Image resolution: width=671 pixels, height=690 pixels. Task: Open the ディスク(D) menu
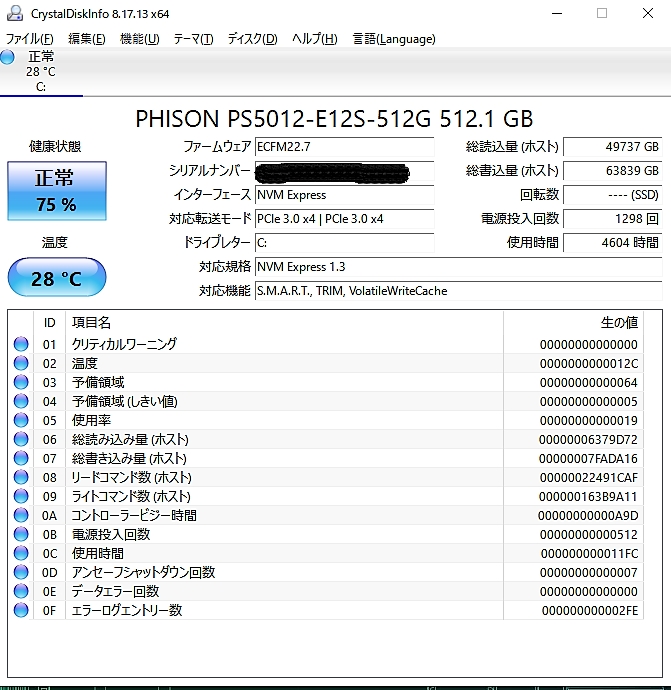tap(252, 39)
